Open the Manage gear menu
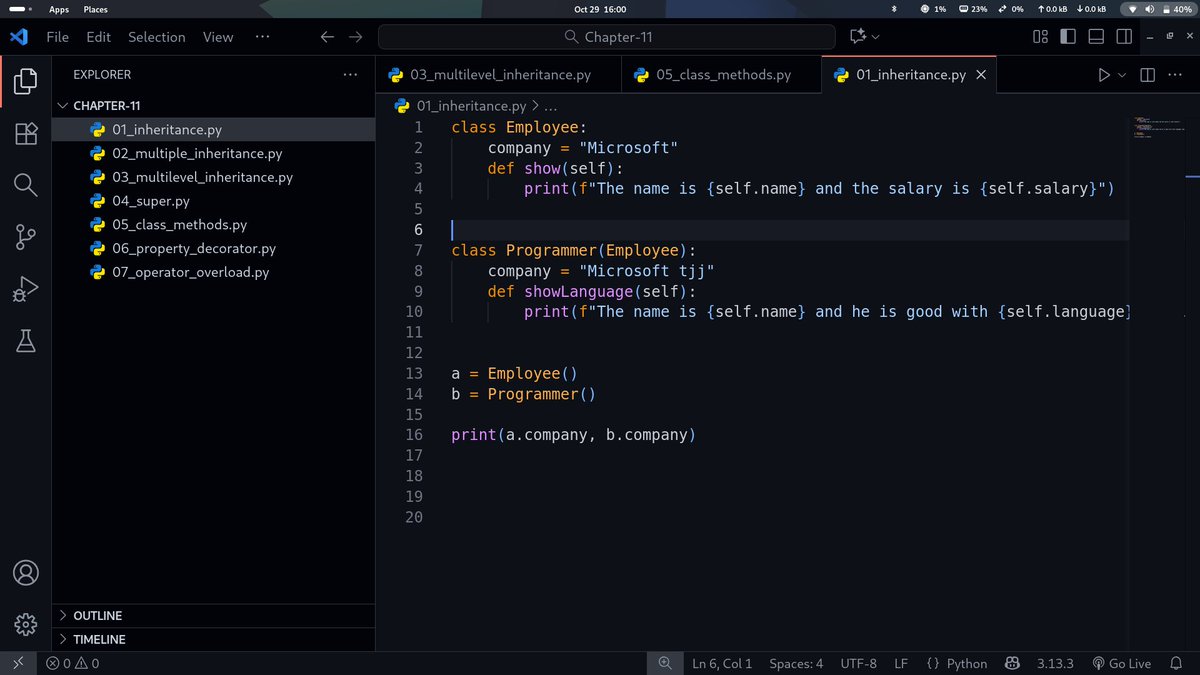The width and height of the screenshot is (1200, 675). click(26, 625)
